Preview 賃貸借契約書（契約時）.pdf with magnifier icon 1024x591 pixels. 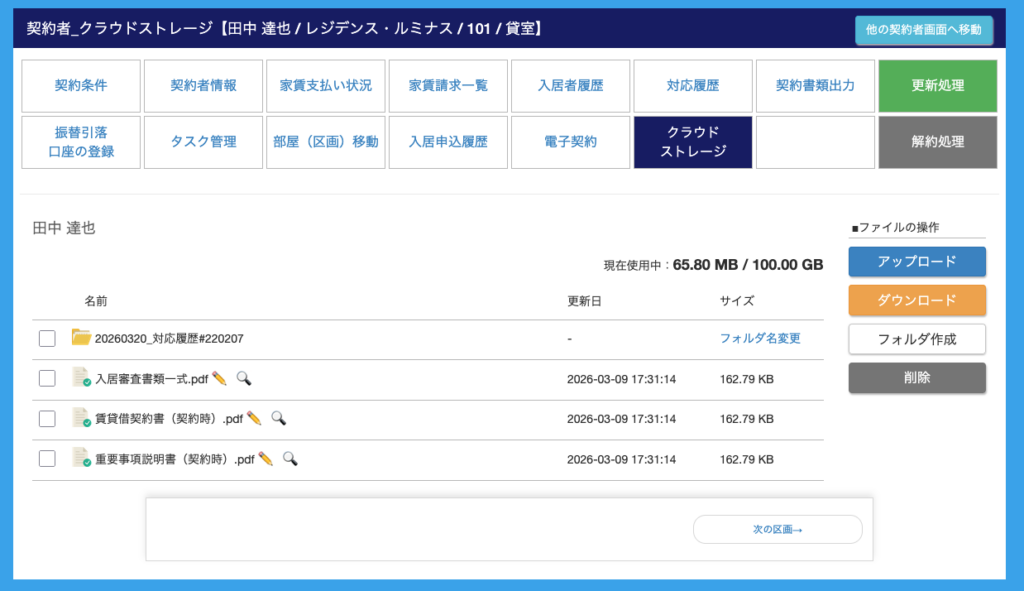tap(278, 418)
